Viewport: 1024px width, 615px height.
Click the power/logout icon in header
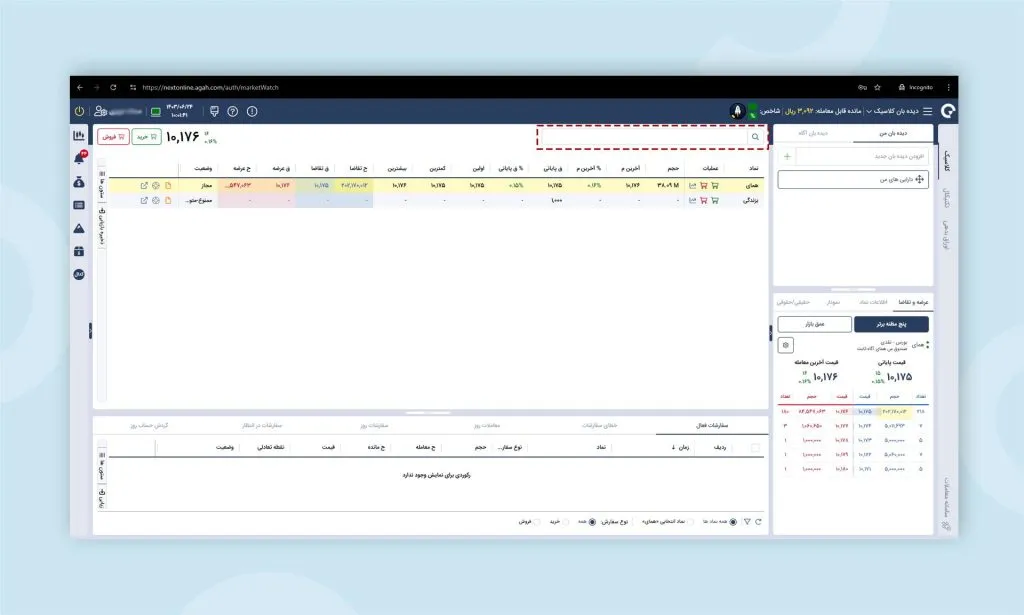[80, 111]
